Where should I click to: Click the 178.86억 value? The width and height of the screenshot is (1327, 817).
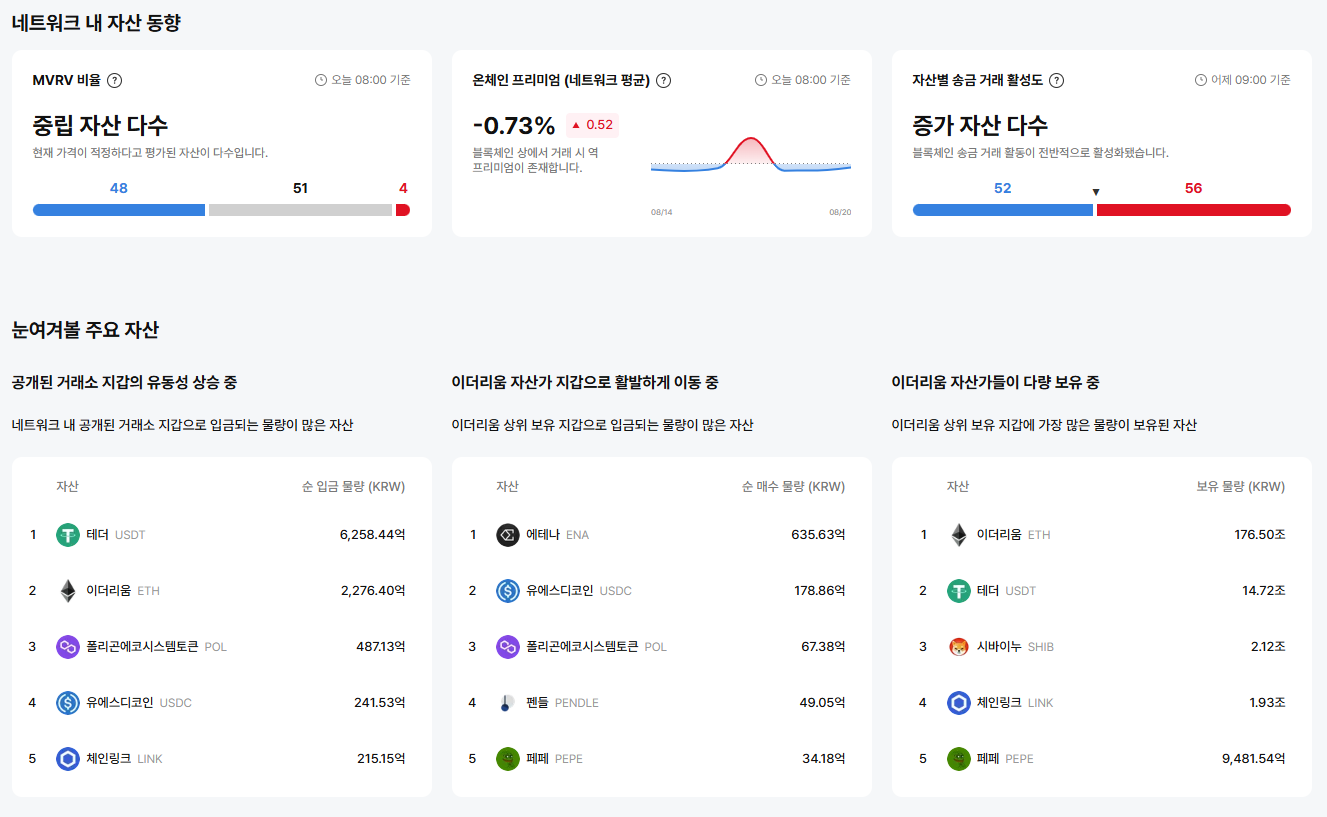coord(820,591)
